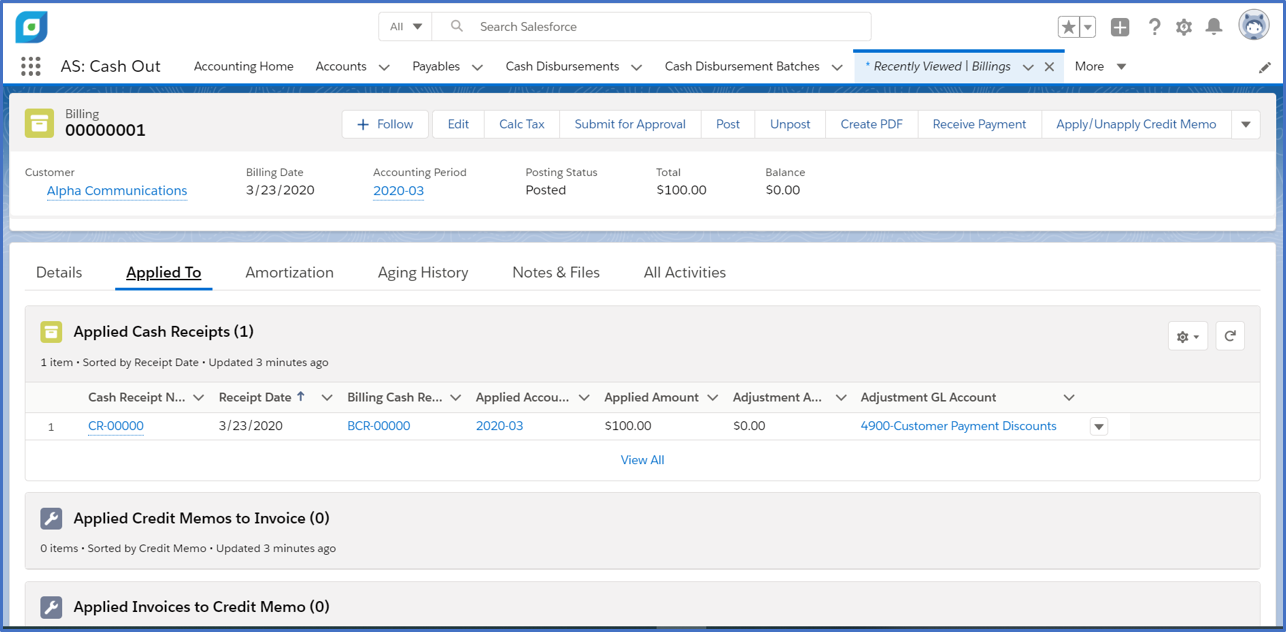
Task: Open the 2020-03 accounting period header link
Action: pos(398,190)
